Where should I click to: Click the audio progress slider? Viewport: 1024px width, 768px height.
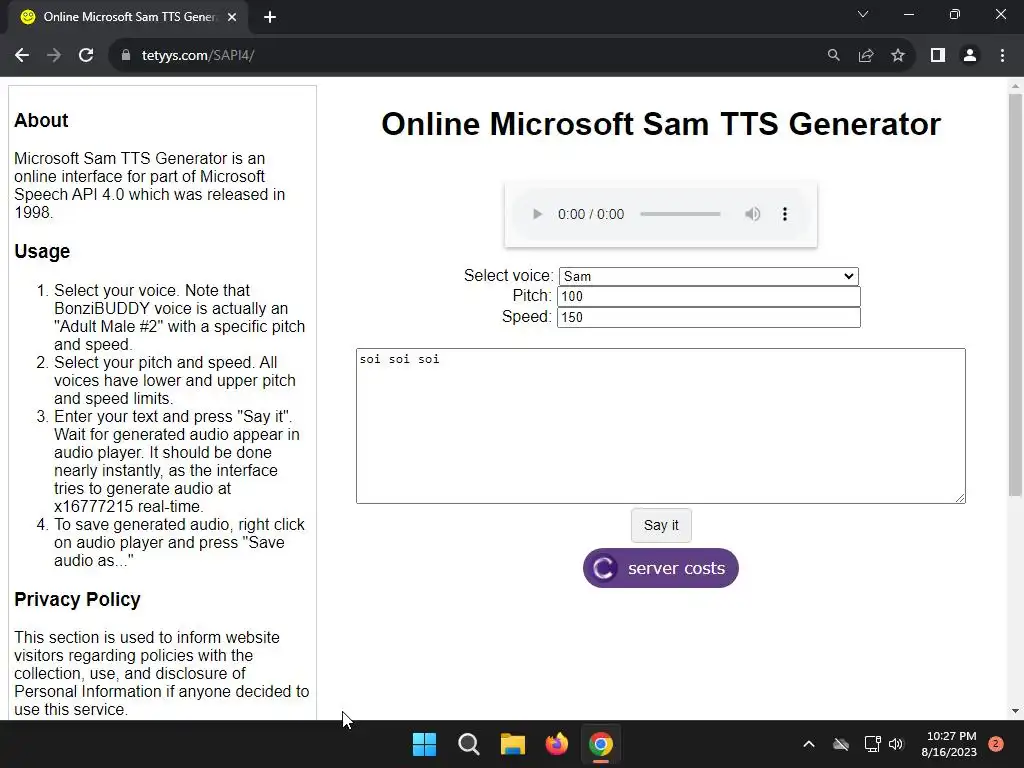[680, 214]
